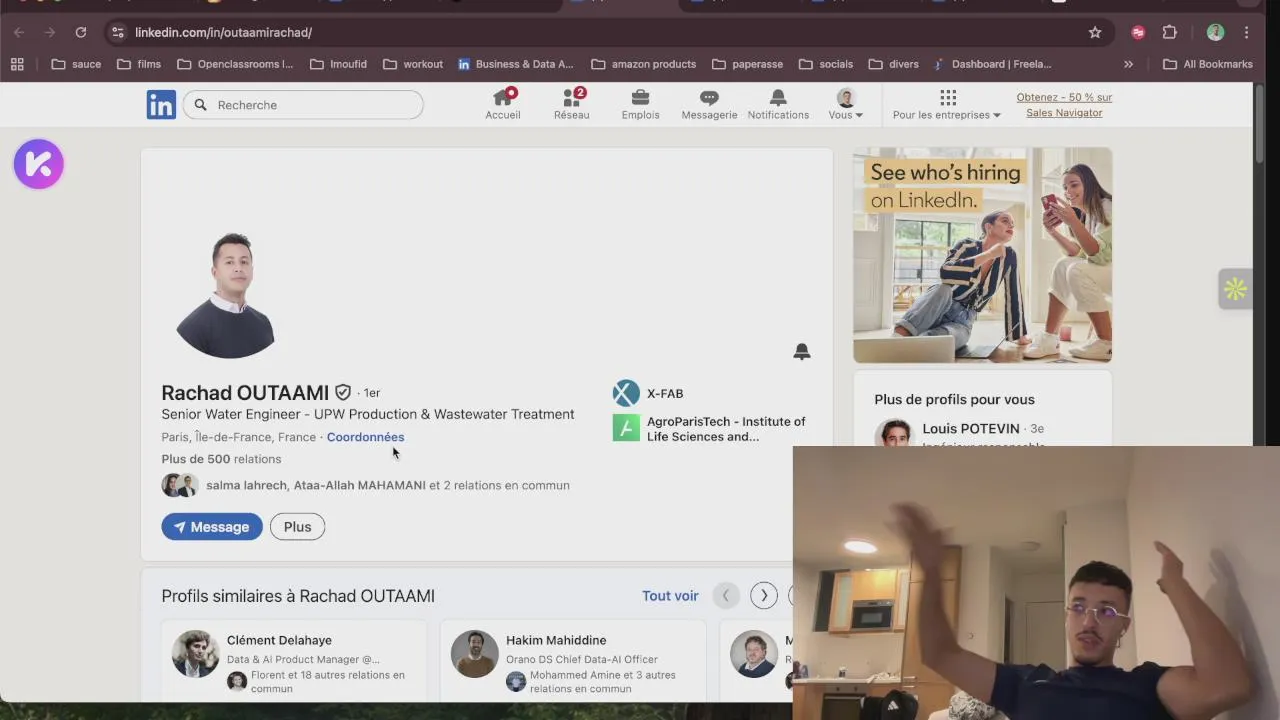Click Tout voir link
Screen dimensions: 1280x720
(670, 596)
